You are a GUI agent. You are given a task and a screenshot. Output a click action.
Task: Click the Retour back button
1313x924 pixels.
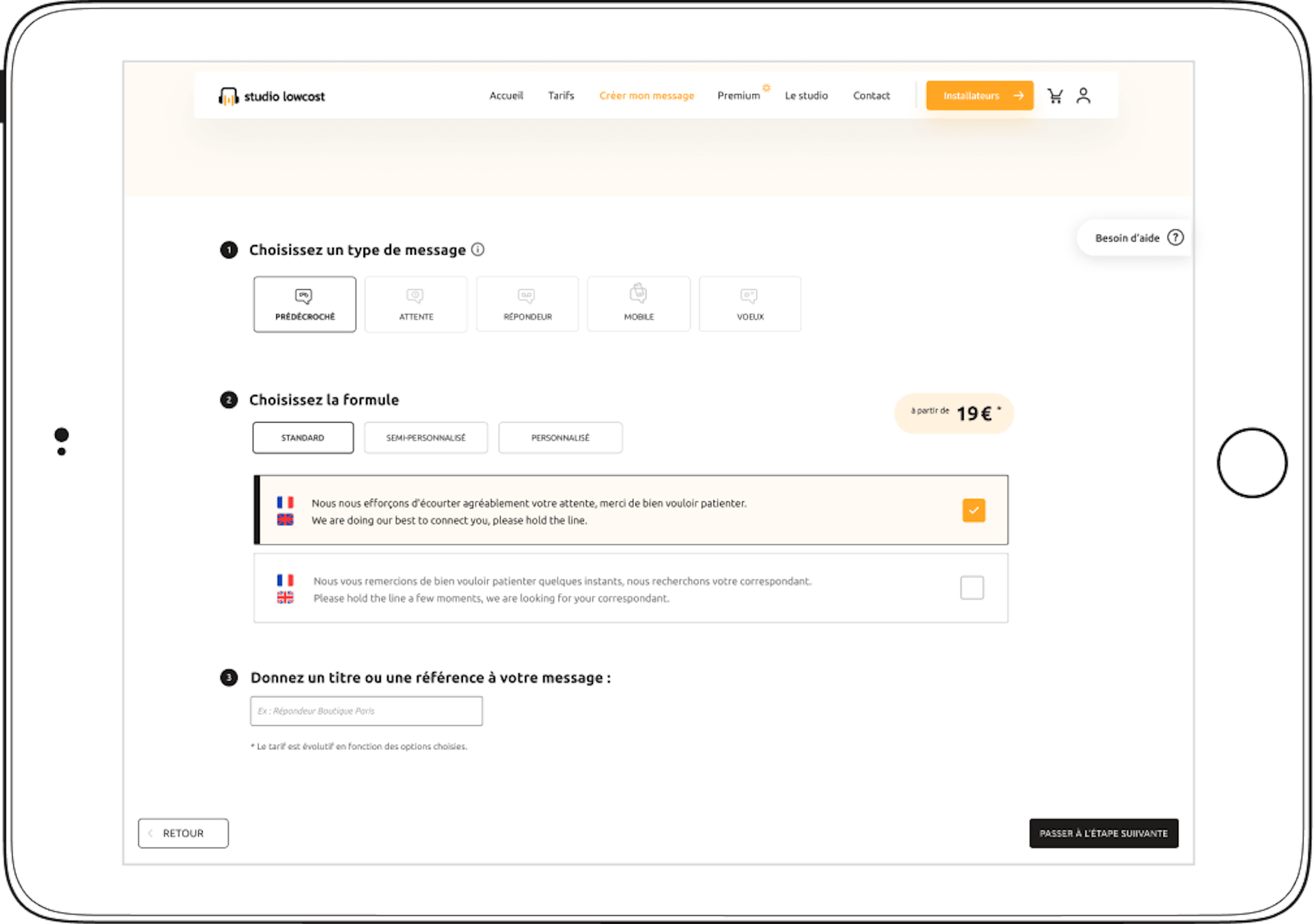[183, 833]
